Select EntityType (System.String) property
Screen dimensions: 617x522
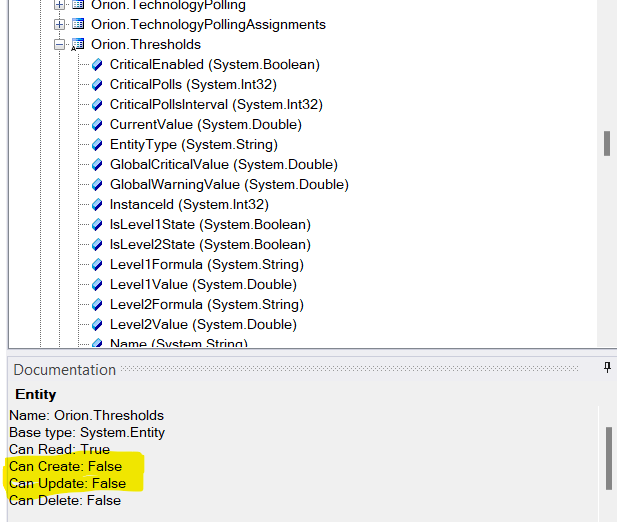point(194,145)
